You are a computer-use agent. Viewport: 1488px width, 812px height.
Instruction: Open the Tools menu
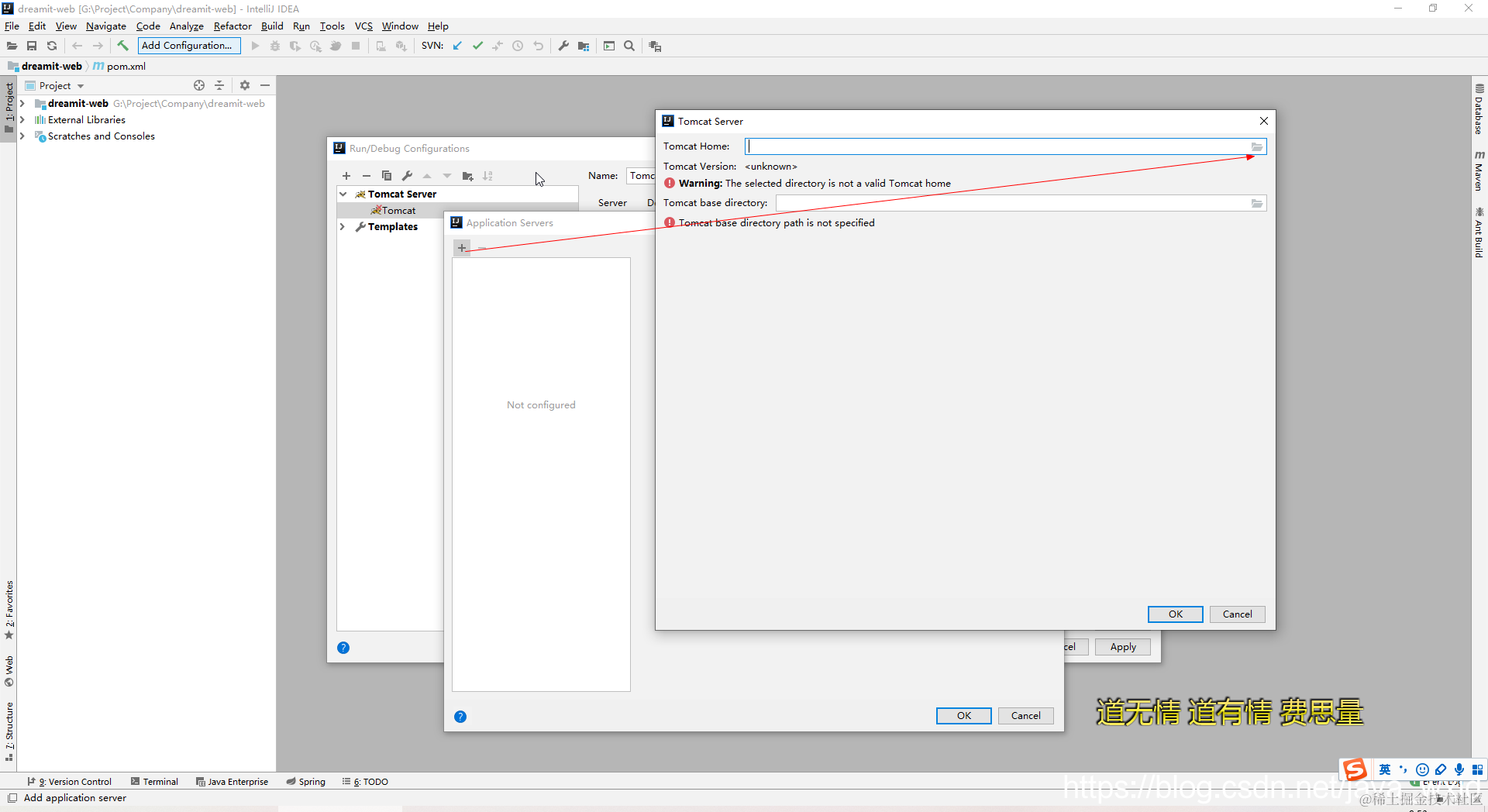[x=332, y=26]
